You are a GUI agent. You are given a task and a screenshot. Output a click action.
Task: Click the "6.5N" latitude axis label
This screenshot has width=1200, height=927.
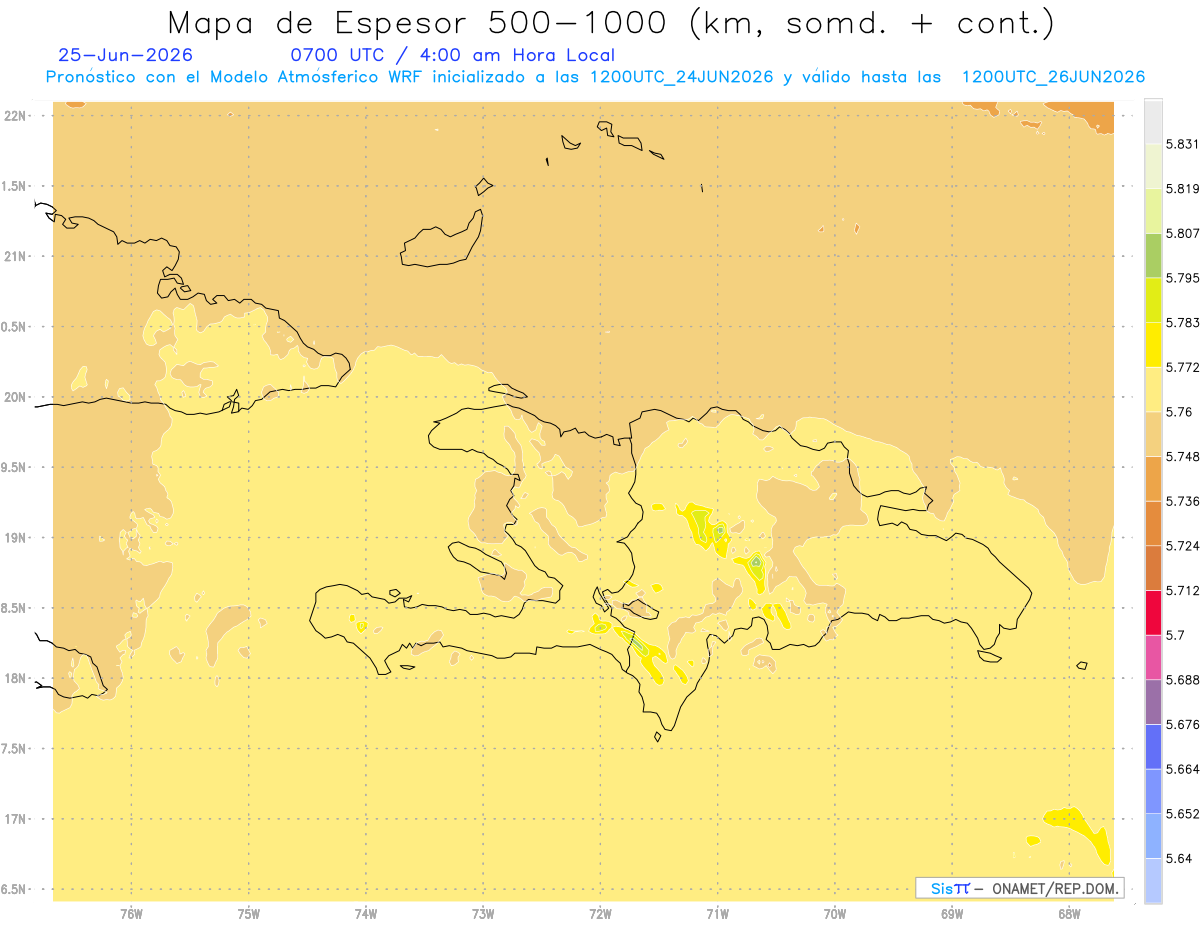(x=15, y=890)
